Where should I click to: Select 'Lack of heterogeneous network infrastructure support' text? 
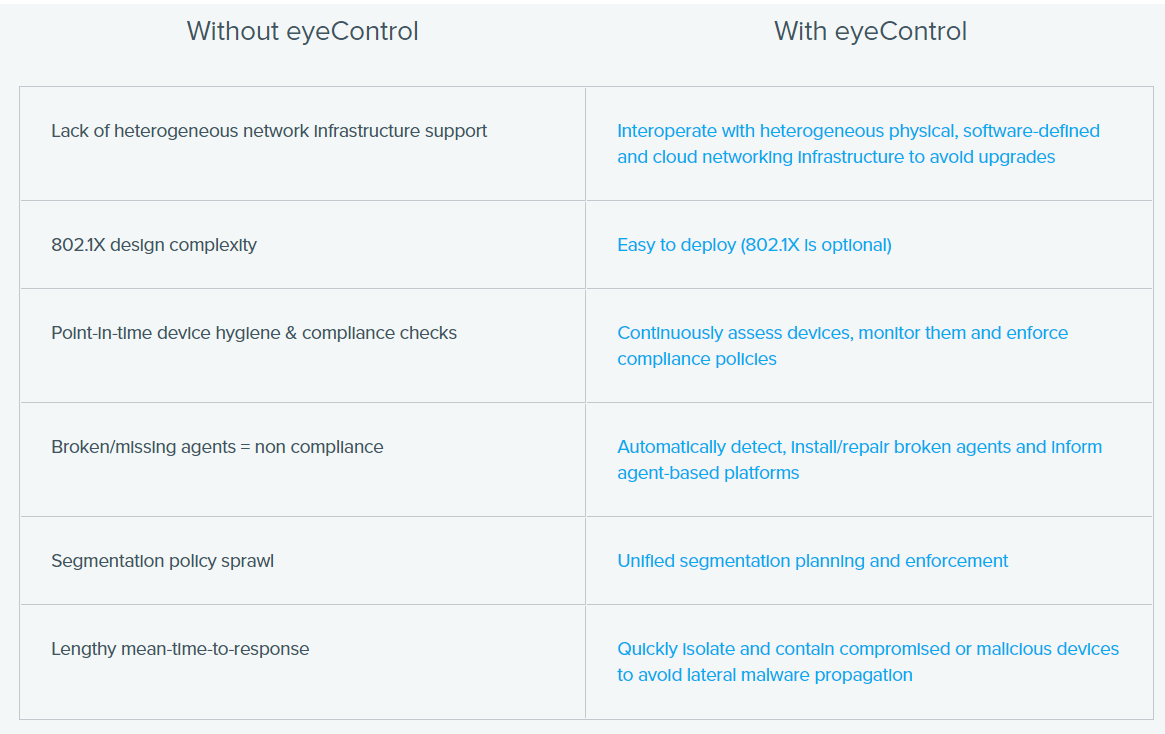tap(269, 131)
